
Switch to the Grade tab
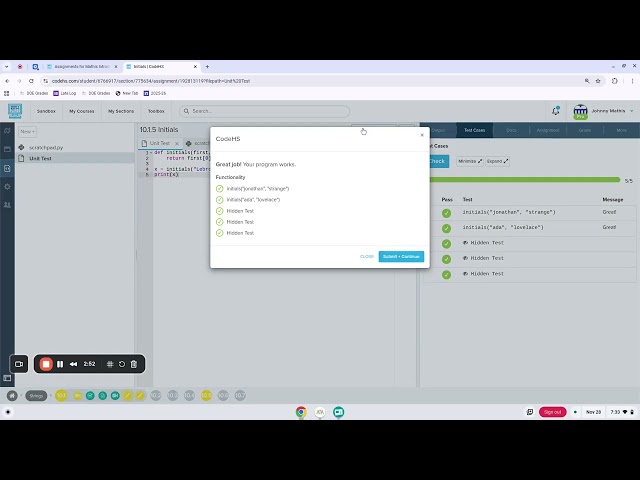[x=584, y=130]
